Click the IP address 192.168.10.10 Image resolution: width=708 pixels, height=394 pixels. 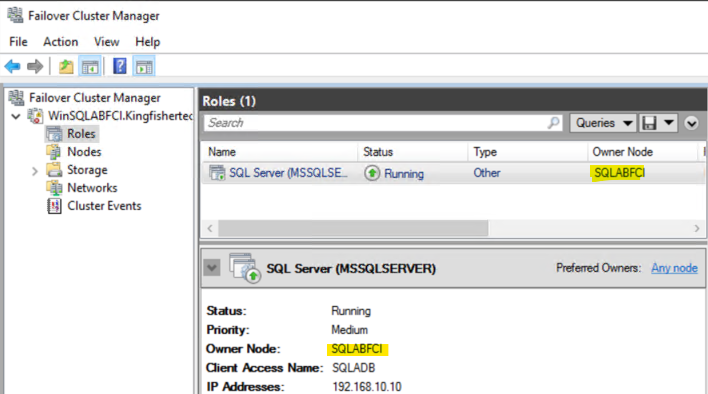[x=367, y=387]
